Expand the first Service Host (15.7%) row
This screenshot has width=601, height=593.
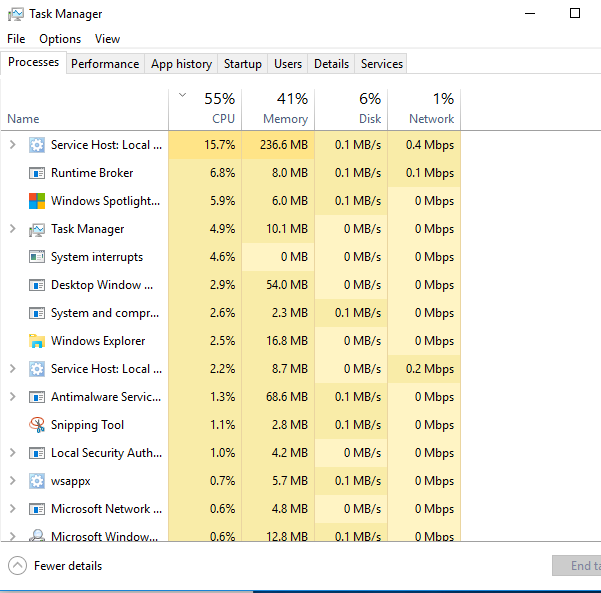[12, 145]
